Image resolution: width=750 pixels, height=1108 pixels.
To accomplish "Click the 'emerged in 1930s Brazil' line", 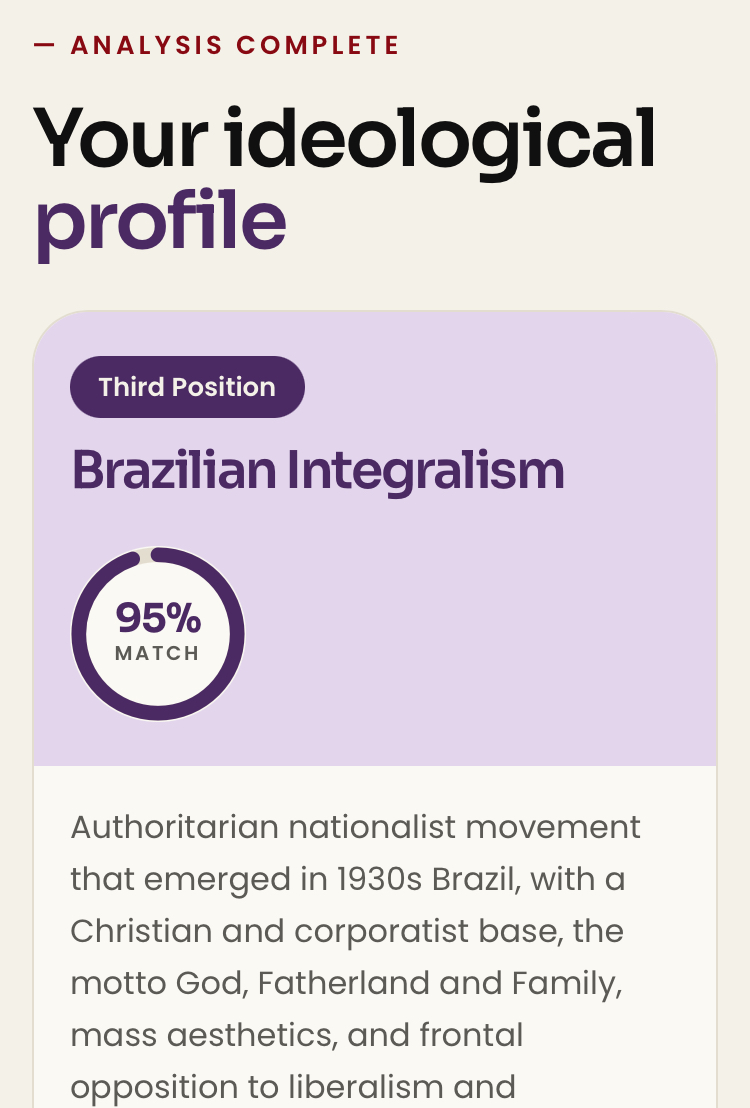I will 348,880.
